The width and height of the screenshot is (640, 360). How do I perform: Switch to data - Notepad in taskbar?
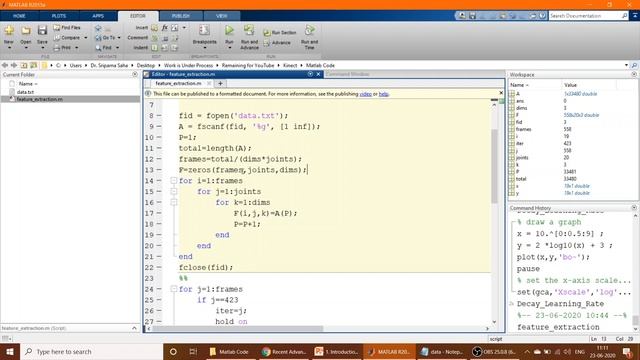[442, 351]
